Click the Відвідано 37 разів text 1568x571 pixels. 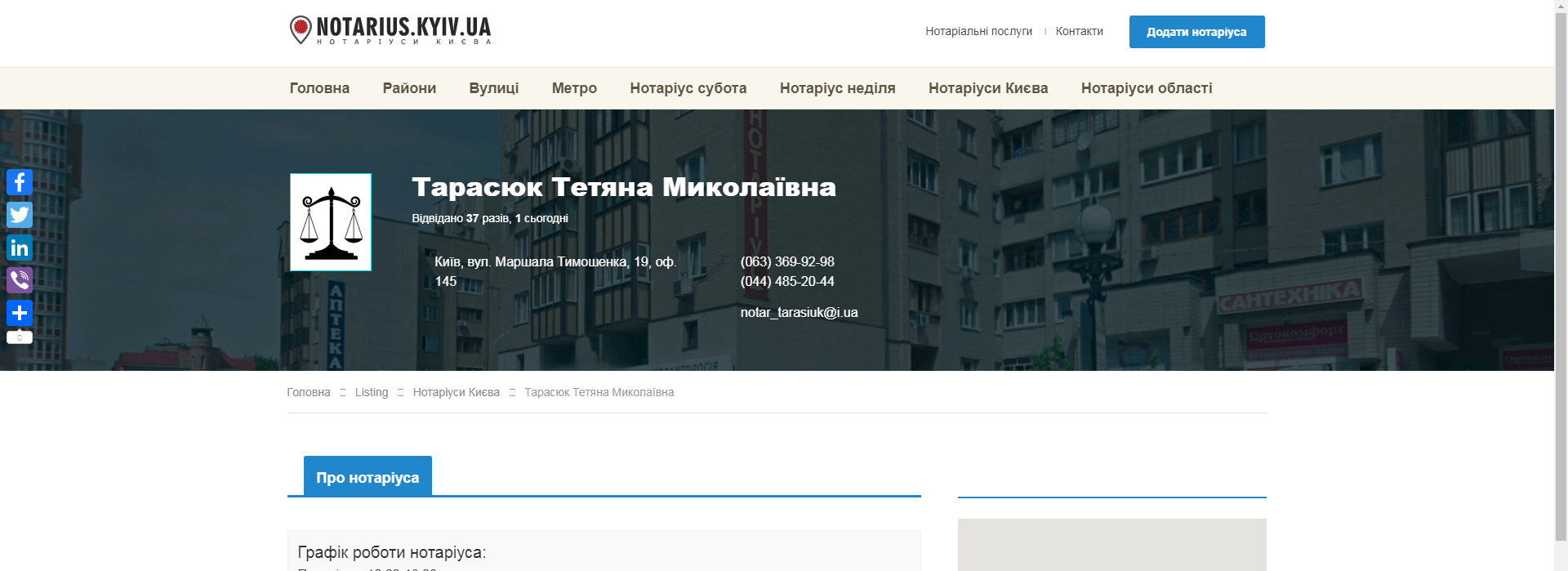[x=490, y=218]
